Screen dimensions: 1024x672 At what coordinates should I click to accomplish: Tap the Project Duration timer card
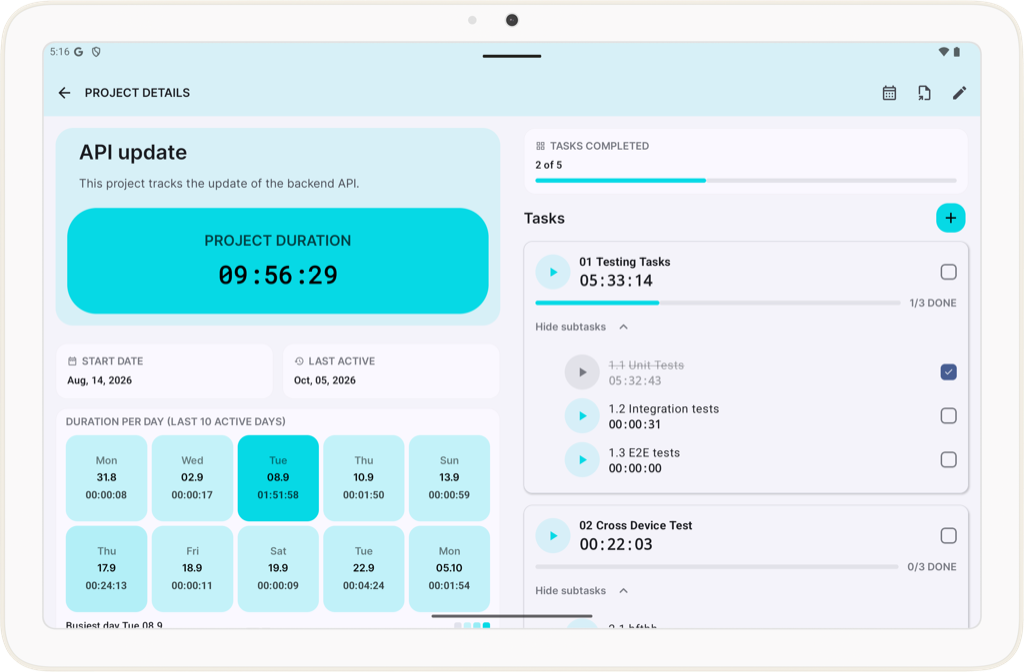278,261
